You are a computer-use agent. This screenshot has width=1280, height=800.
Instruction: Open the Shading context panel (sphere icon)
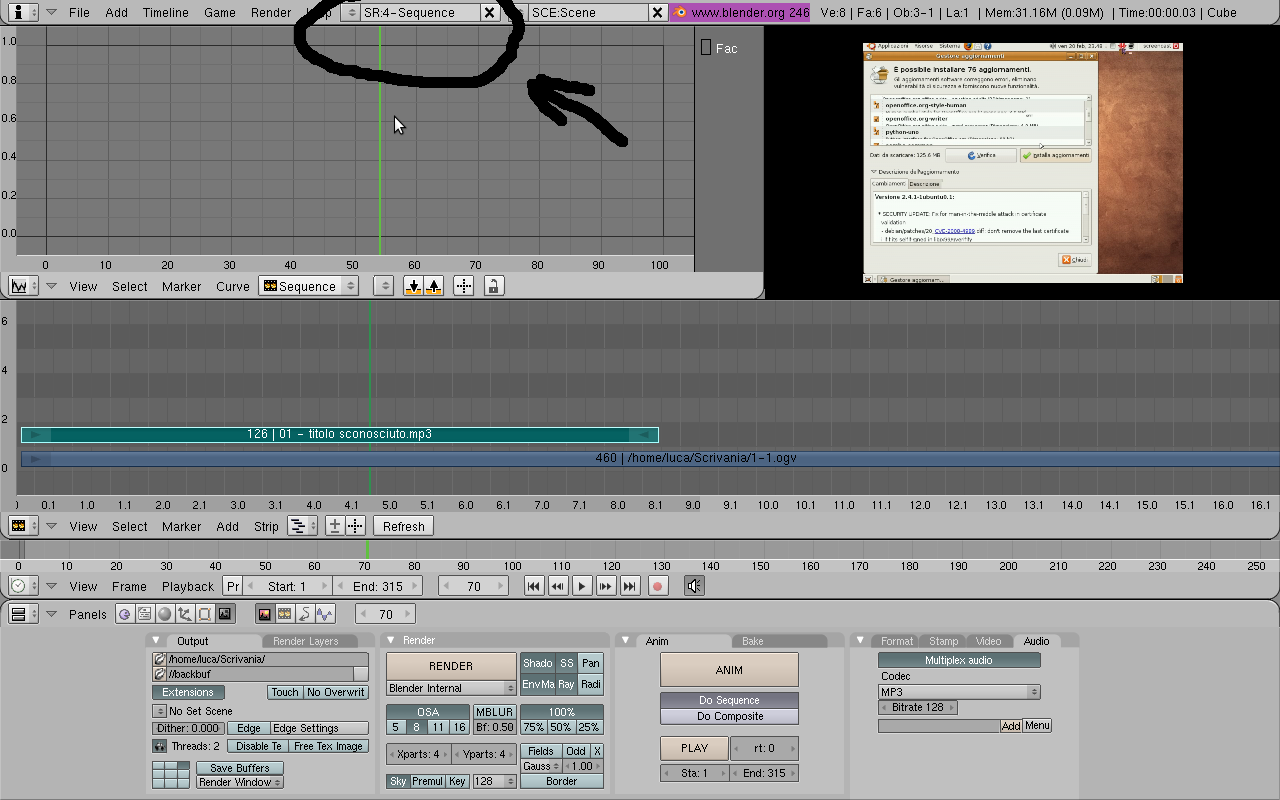tap(164, 614)
